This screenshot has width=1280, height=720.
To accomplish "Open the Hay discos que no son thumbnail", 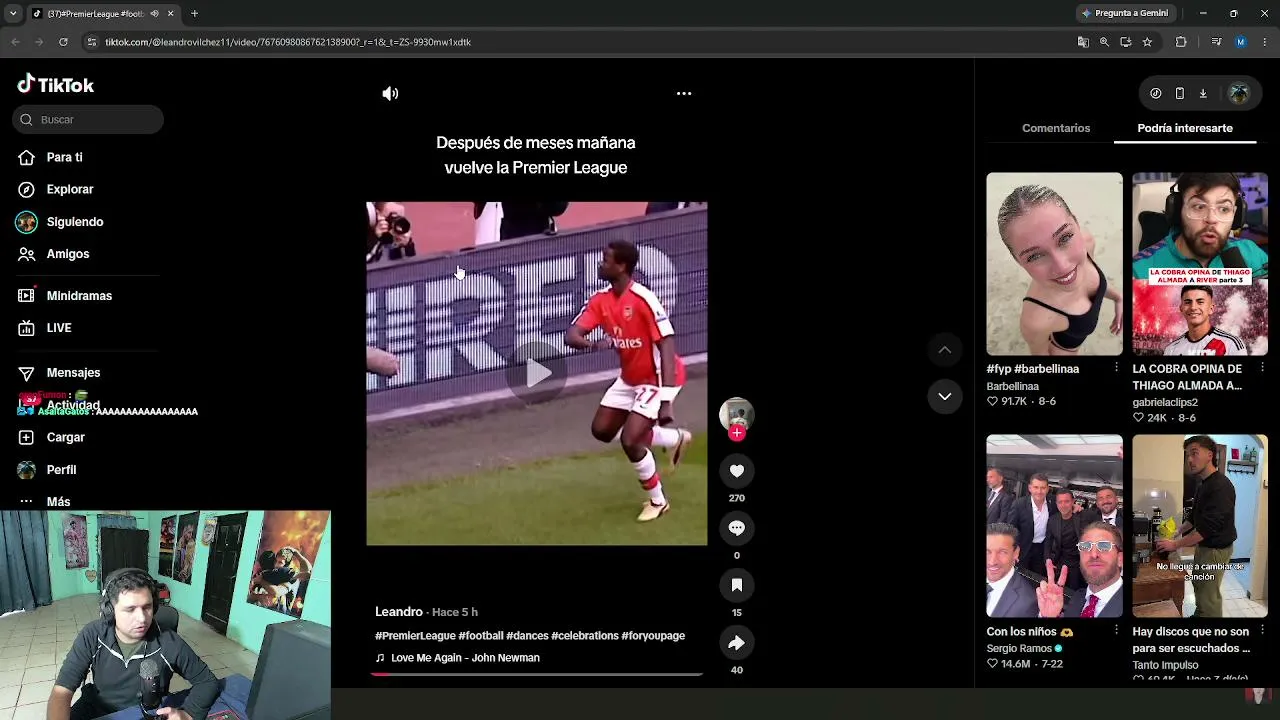I will coord(1200,526).
